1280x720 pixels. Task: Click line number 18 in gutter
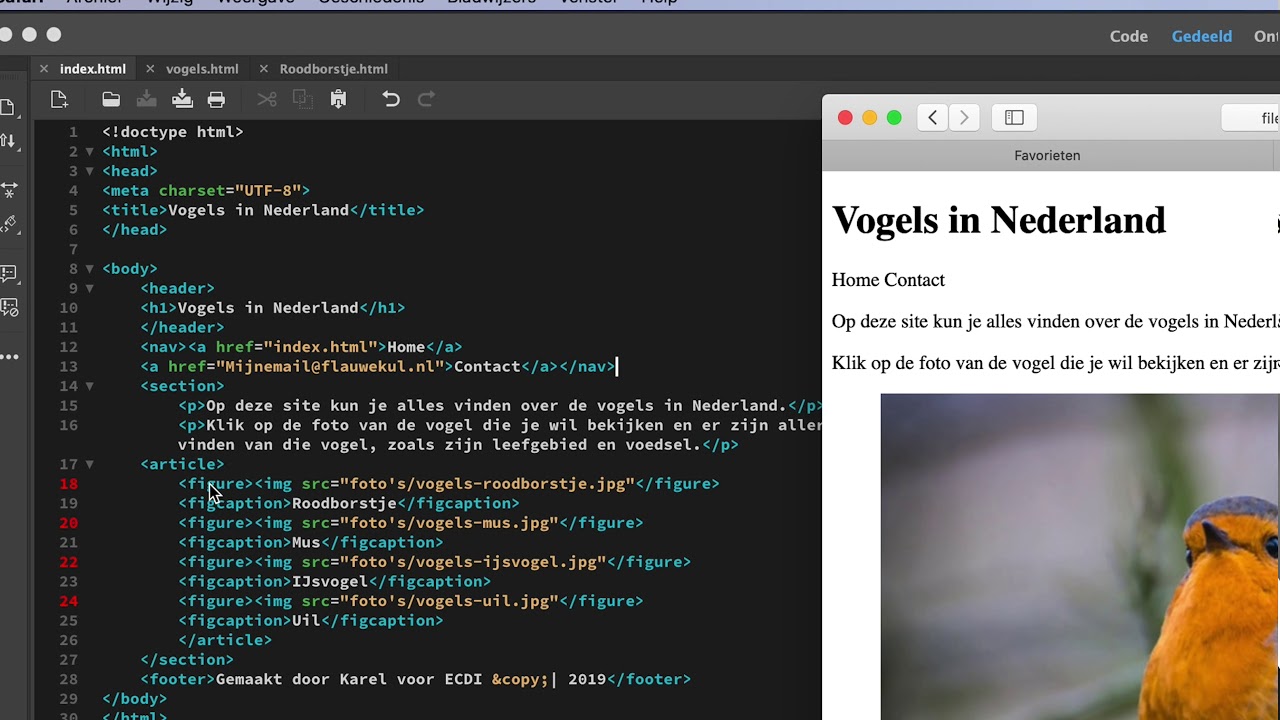tap(68, 484)
